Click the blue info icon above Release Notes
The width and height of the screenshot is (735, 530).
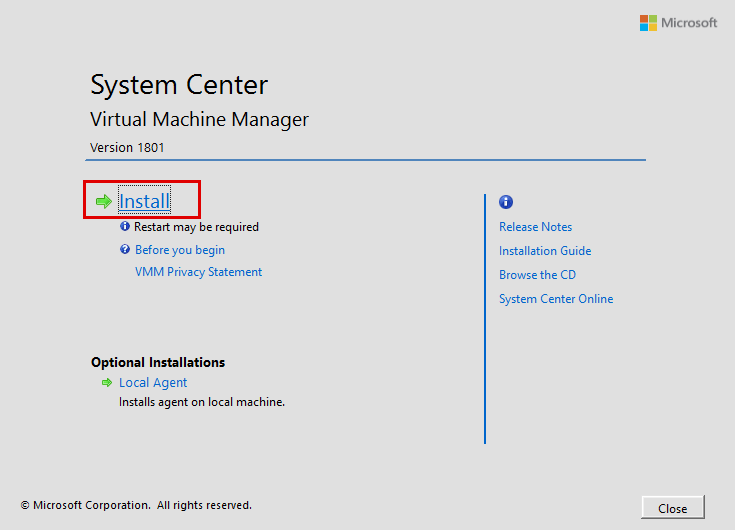[506, 202]
